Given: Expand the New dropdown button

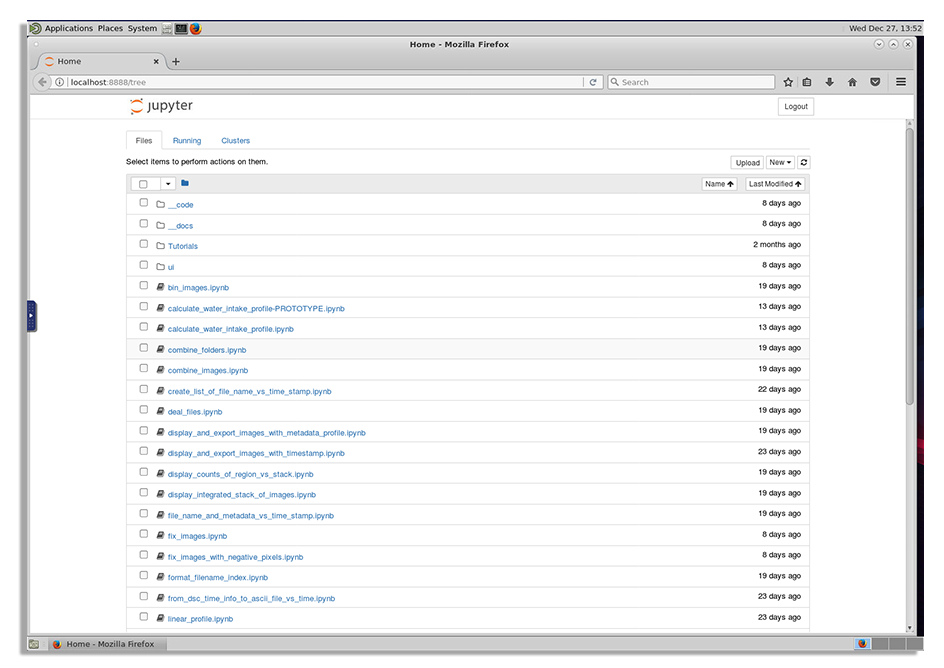Looking at the screenshot, I should click(780, 162).
